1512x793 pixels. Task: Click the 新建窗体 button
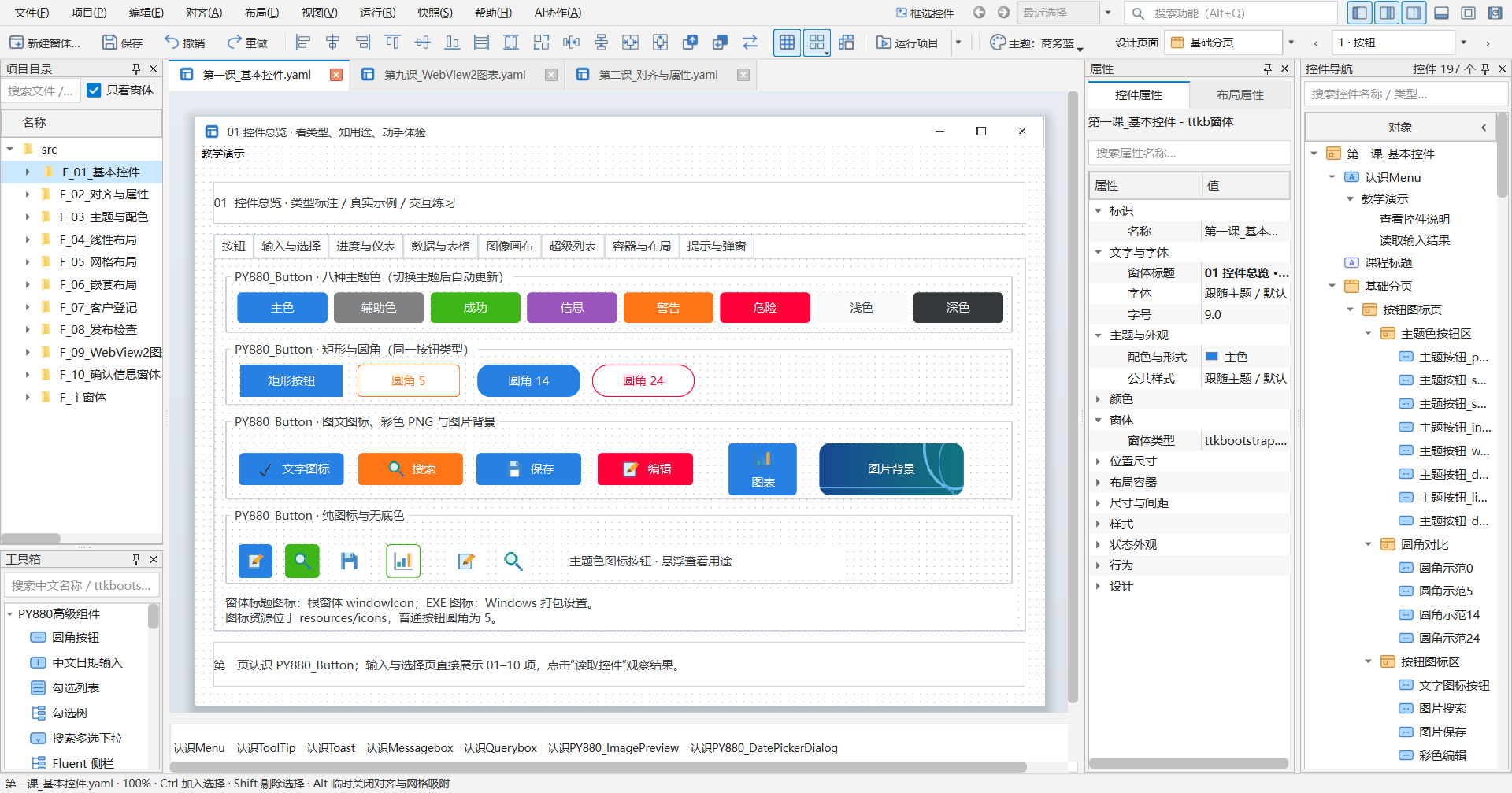(45, 43)
